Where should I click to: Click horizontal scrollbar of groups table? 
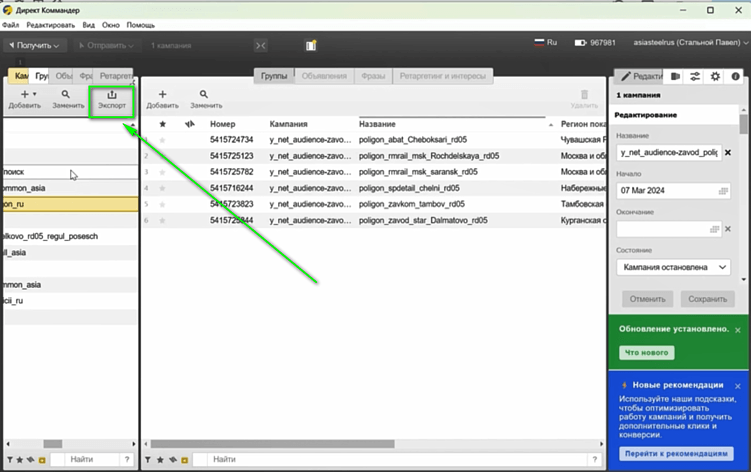point(273,444)
